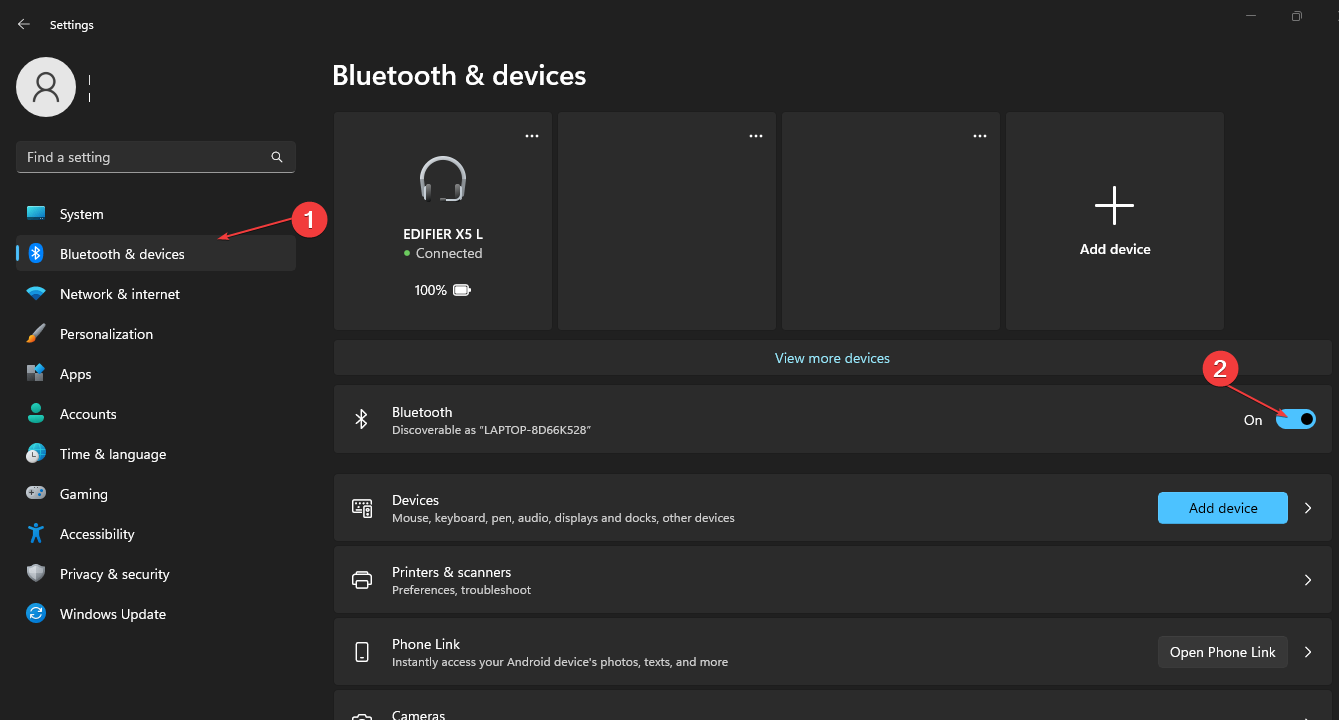Restore down the Settings window
The height and width of the screenshot is (720, 1339).
[1297, 16]
